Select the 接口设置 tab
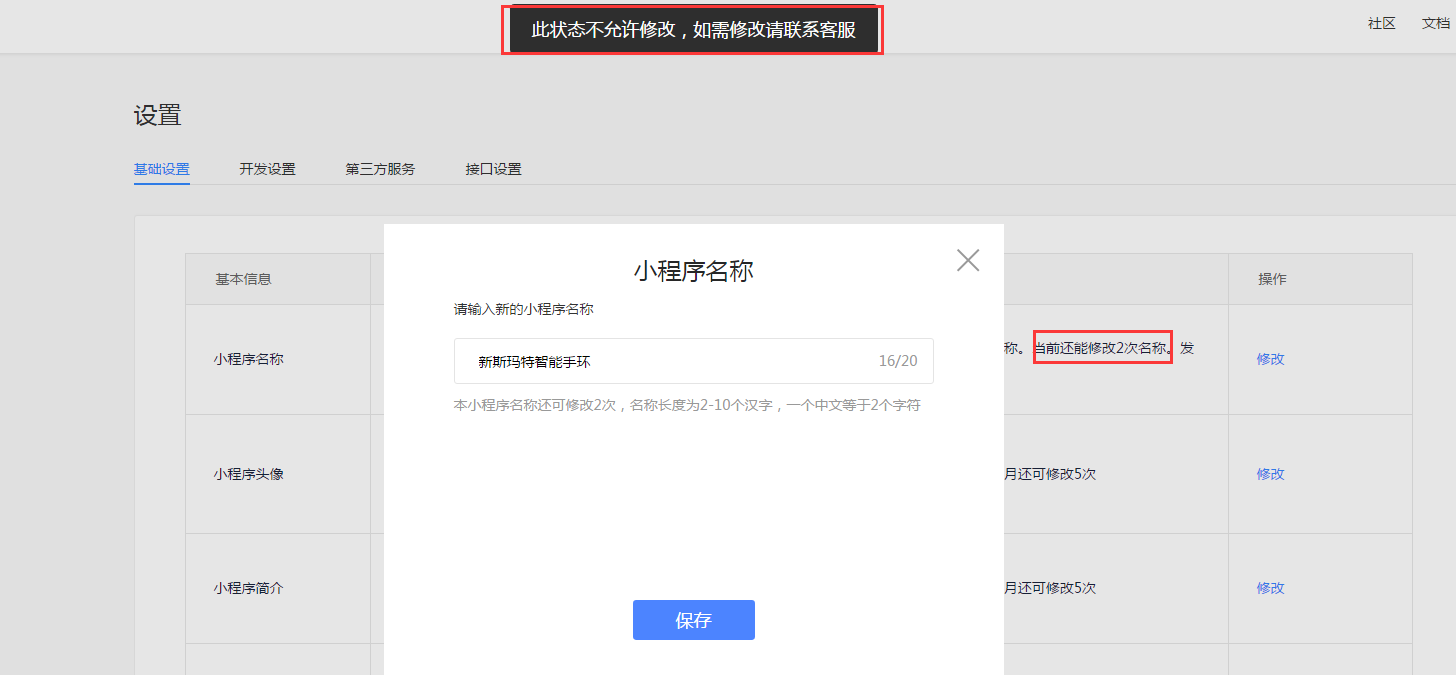 point(493,169)
